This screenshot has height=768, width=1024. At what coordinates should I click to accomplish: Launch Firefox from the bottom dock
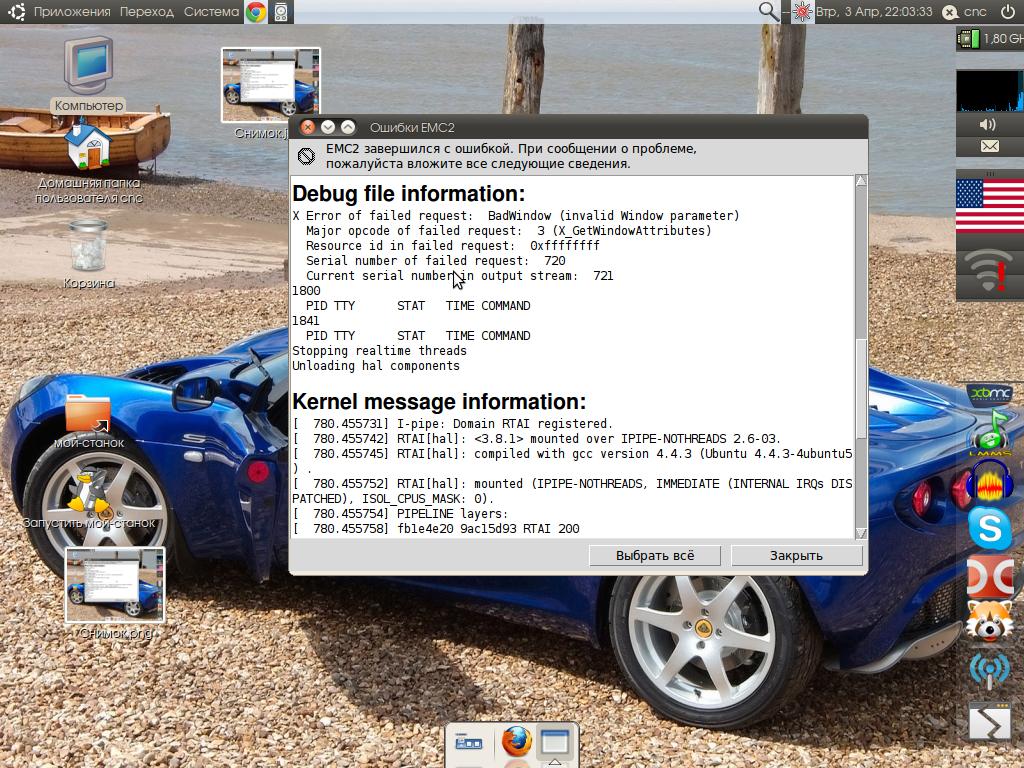click(517, 741)
